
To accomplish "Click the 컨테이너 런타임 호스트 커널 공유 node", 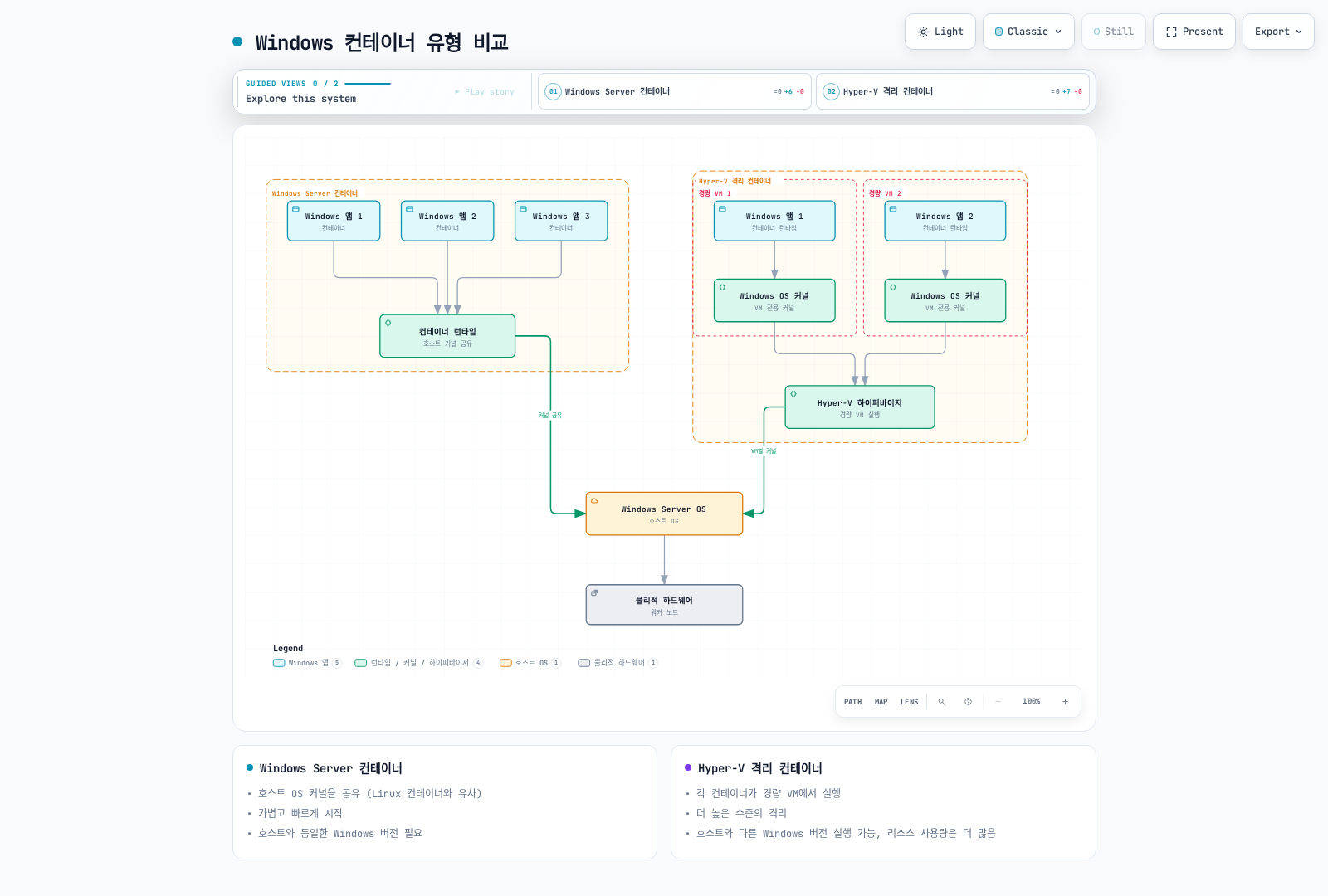I will pos(447,336).
